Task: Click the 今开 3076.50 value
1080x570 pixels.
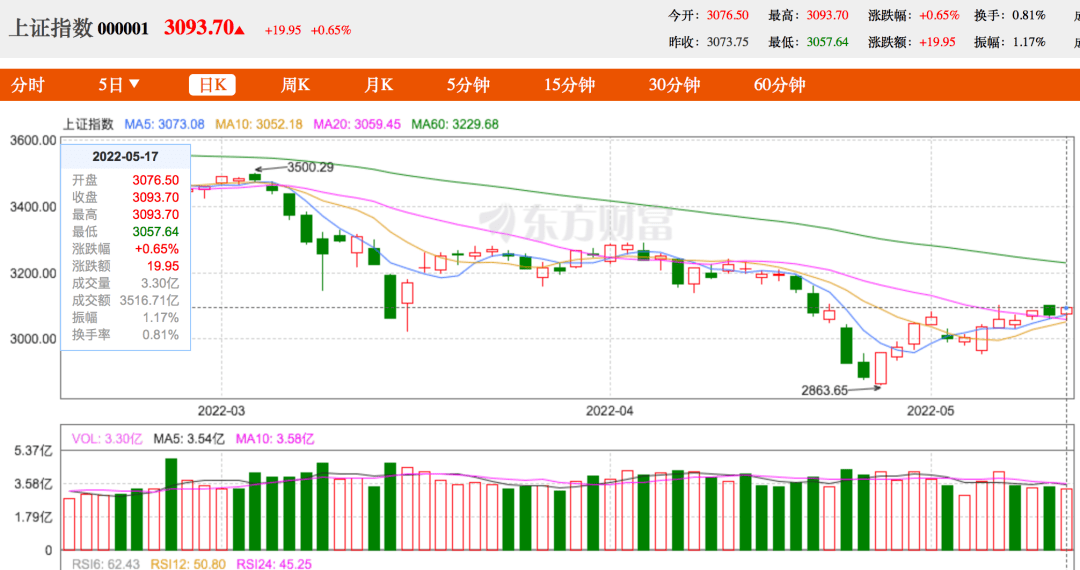Action: (727, 15)
